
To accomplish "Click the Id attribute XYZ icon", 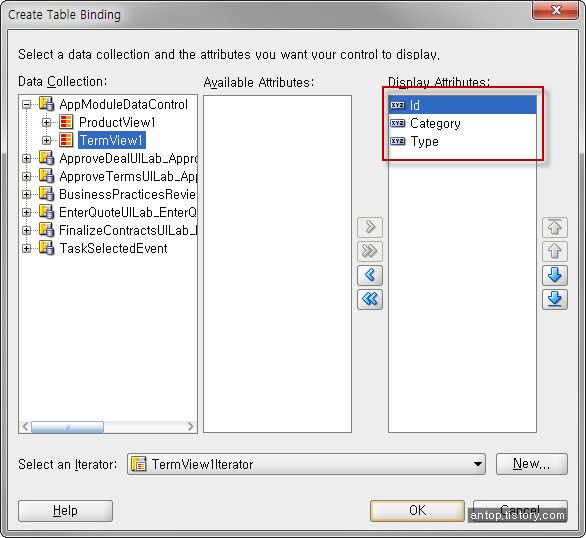I will tap(398, 105).
